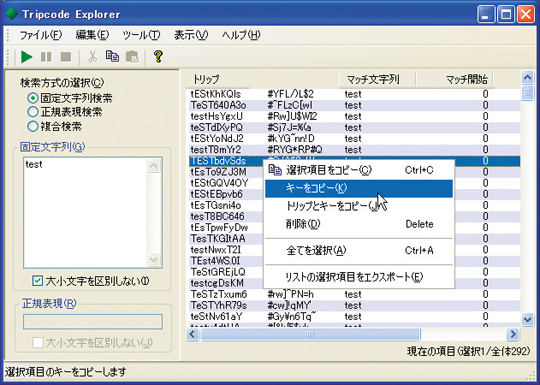Choose 選択項目をコピー(C) in context menu
Viewport: 540px width, 385px height.
pos(359,170)
